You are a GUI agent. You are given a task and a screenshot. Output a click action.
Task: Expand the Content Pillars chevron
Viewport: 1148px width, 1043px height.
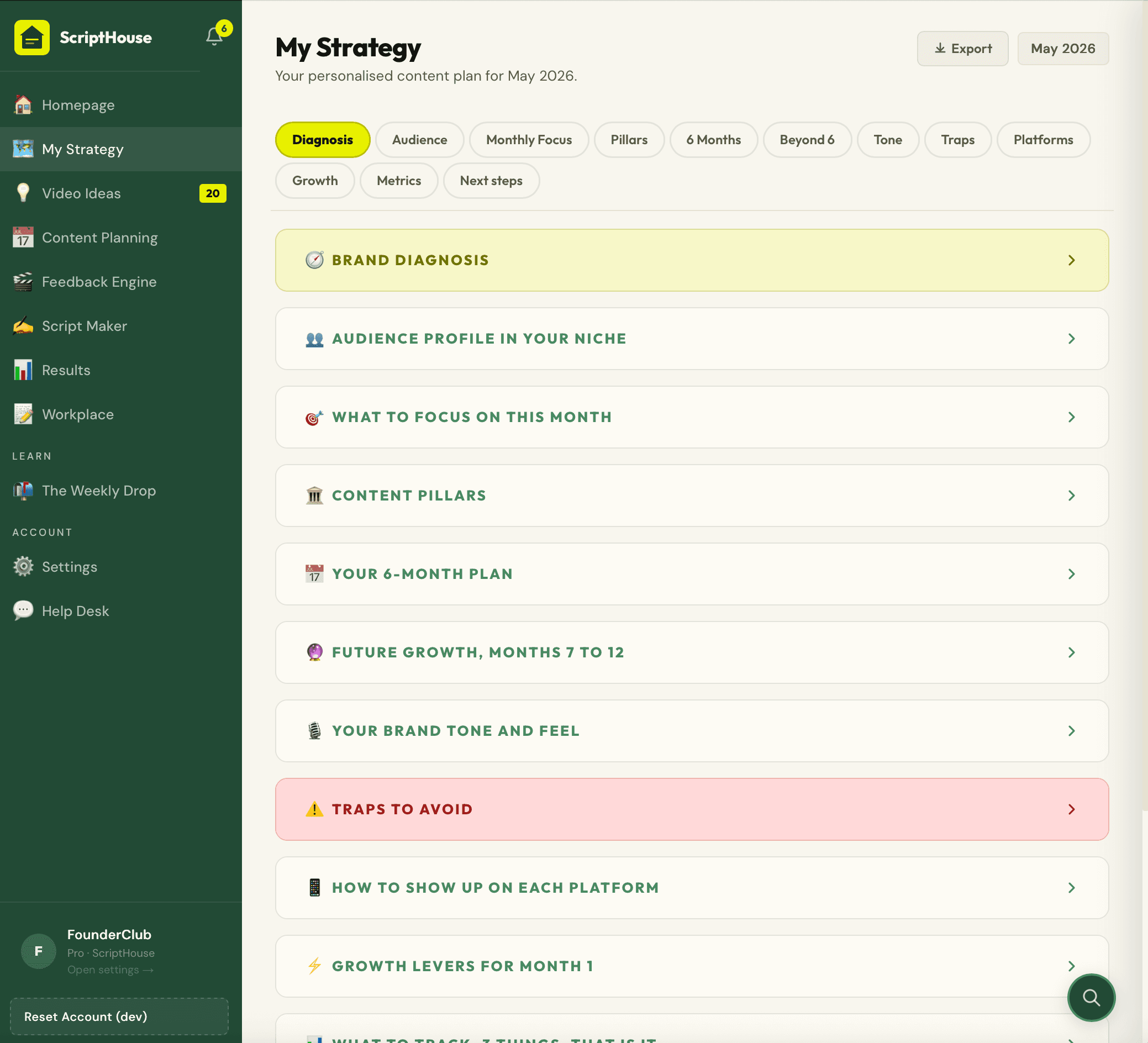tap(1071, 496)
